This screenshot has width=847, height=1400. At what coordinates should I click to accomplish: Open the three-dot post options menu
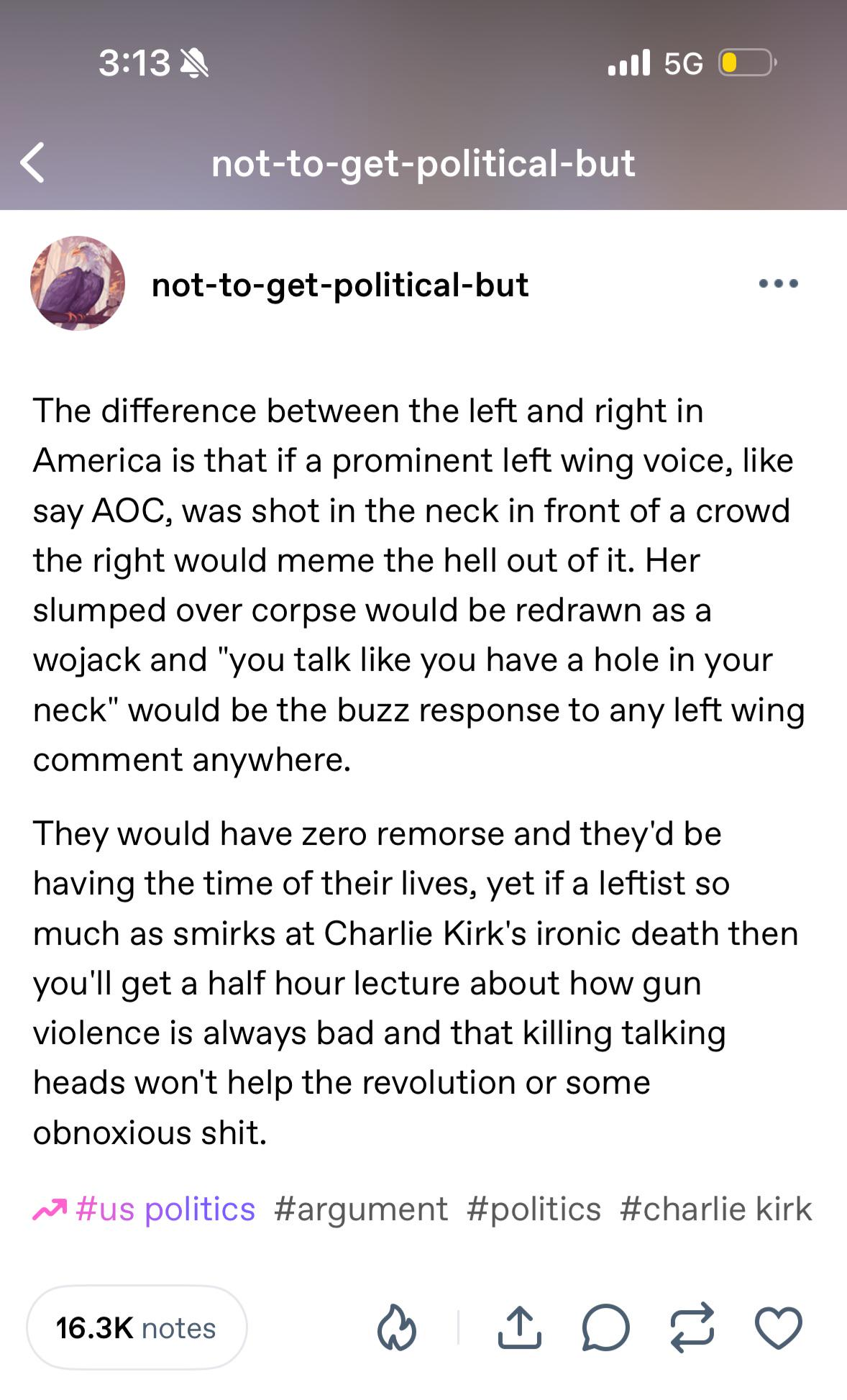779,283
